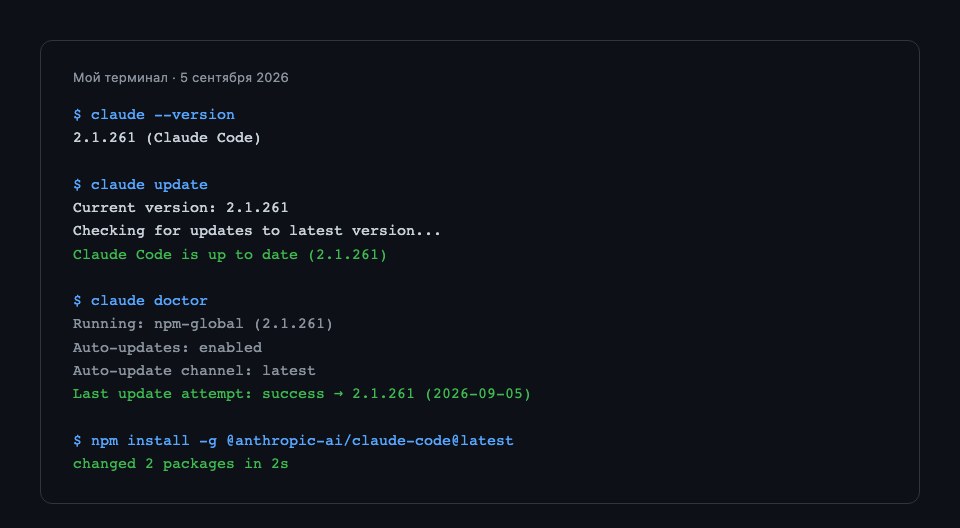The width and height of the screenshot is (960, 528).
Task: Click the 'Last update attempt: success' line
Action: point(302,394)
